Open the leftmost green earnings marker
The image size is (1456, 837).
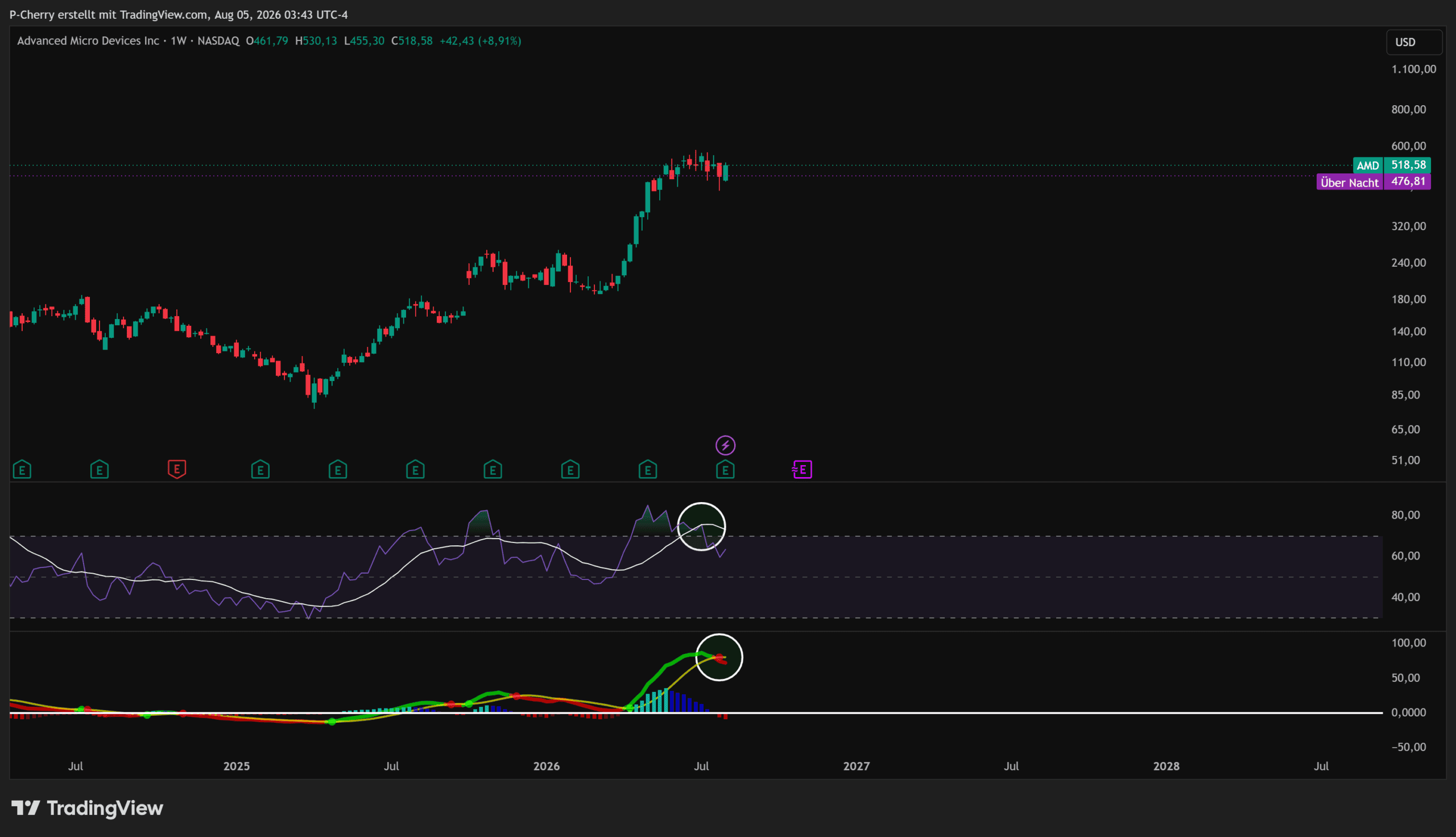[22, 470]
